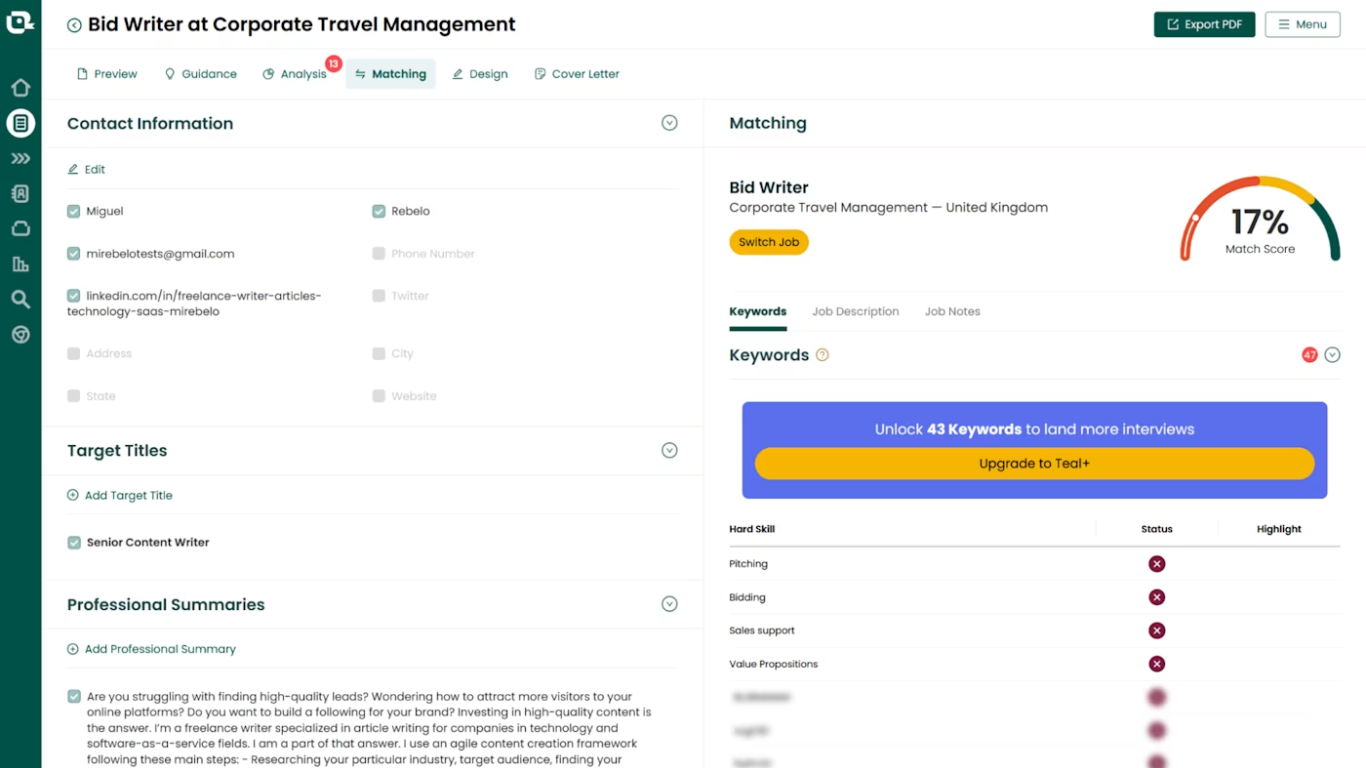The image size is (1366, 768).
Task: Collapse the Contact Information section
Action: click(669, 123)
